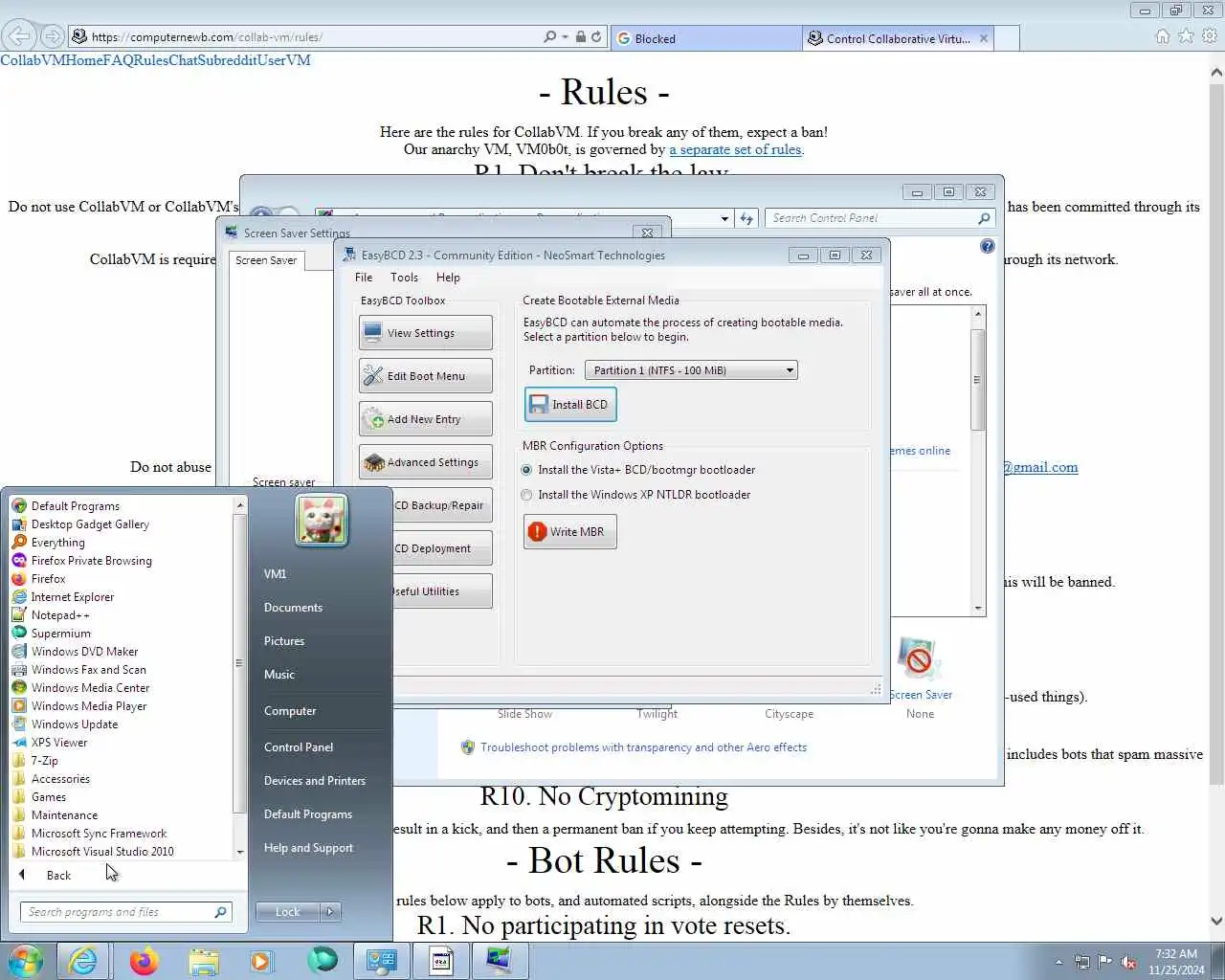This screenshot has width=1225, height=980.
Task: Open EasyBCD Tools menu
Action: click(404, 278)
